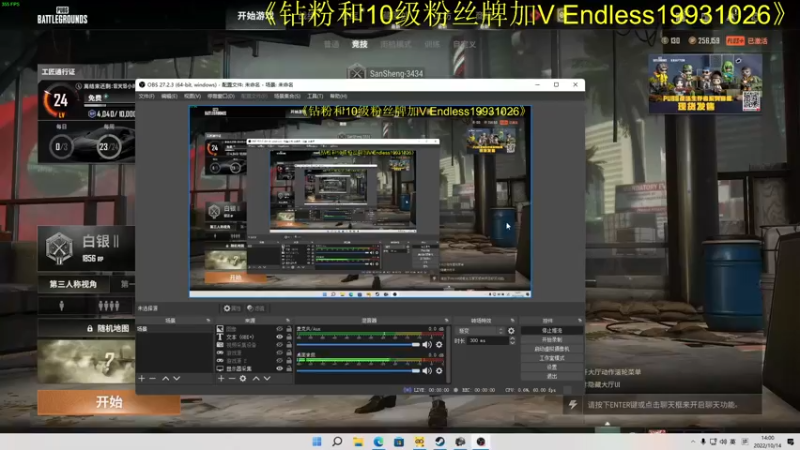This screenshot has width=800, height=450.
Task: Open the 桌面音频 audio settings gear
Action: coord(439,371)
